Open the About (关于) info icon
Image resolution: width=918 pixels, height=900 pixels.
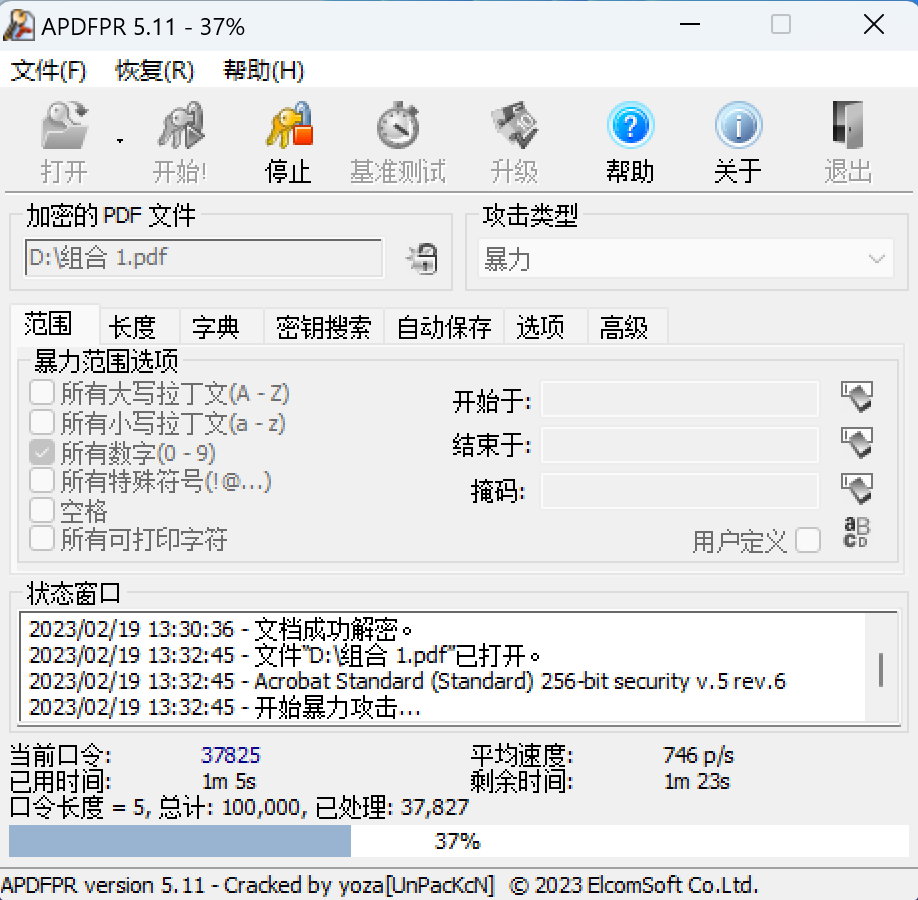(738, 125)
